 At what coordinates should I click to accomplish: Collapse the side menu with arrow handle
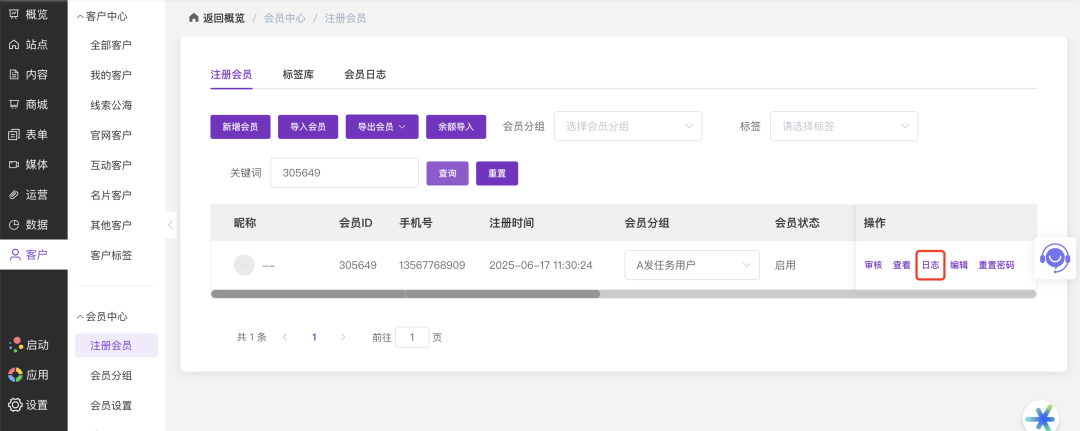(x=170, y=225)
